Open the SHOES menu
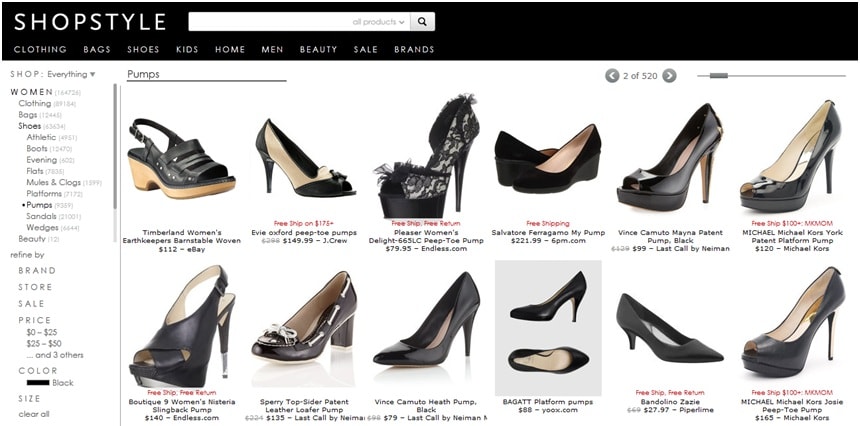This screenshot has width=860, height=426. click(x=143, y=49)
